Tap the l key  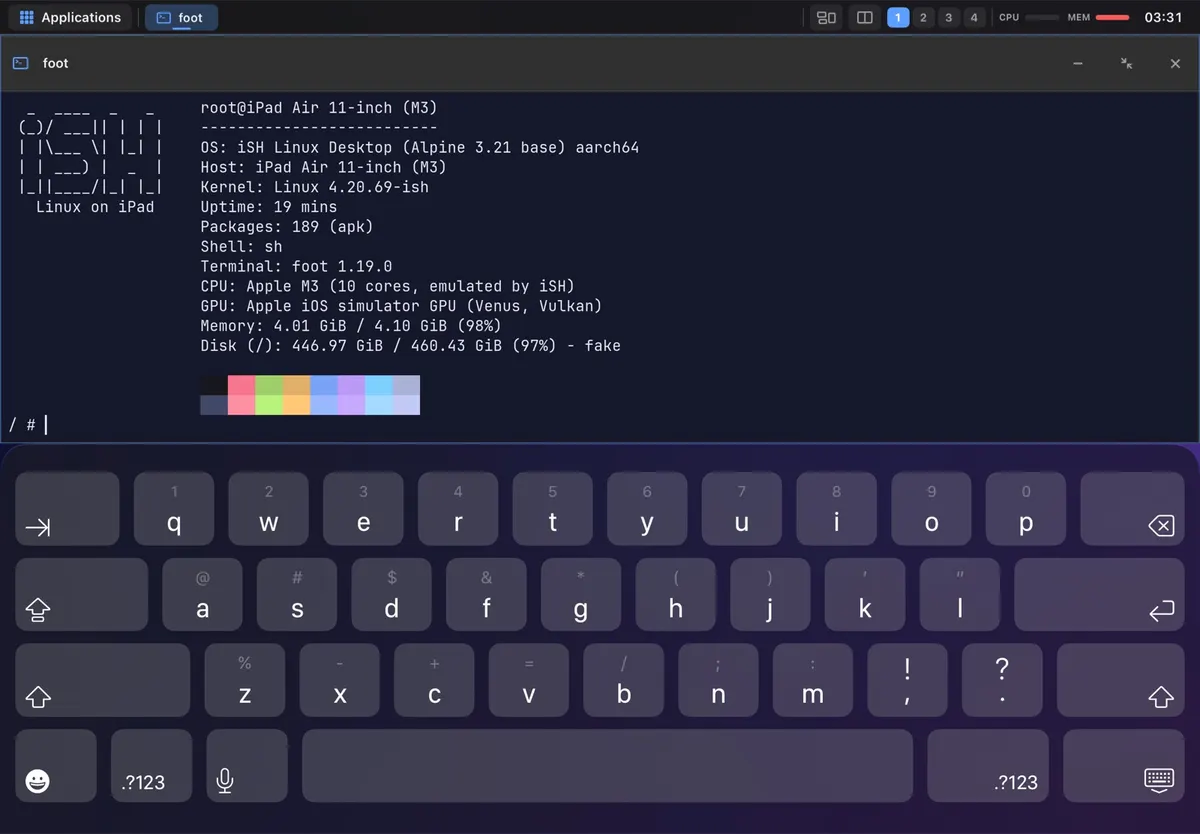click(960, 594)
